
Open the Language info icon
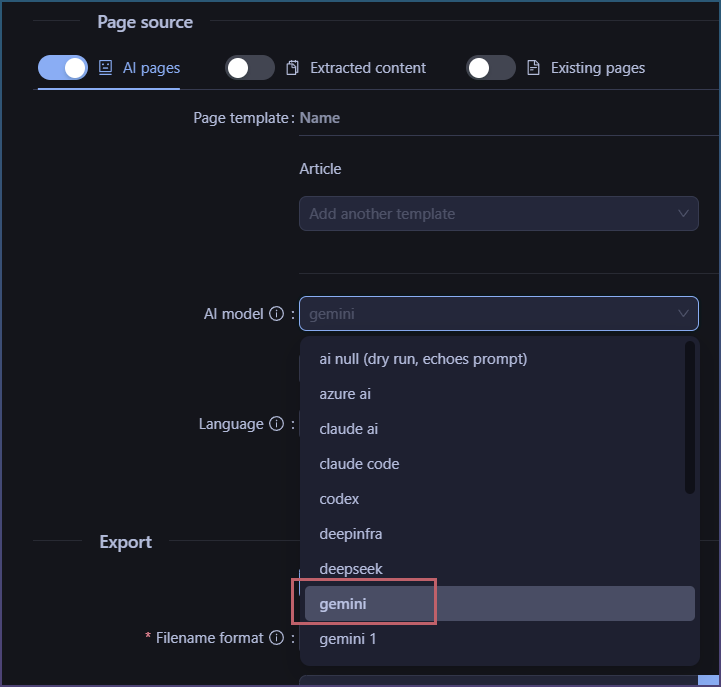coord(276,424)
